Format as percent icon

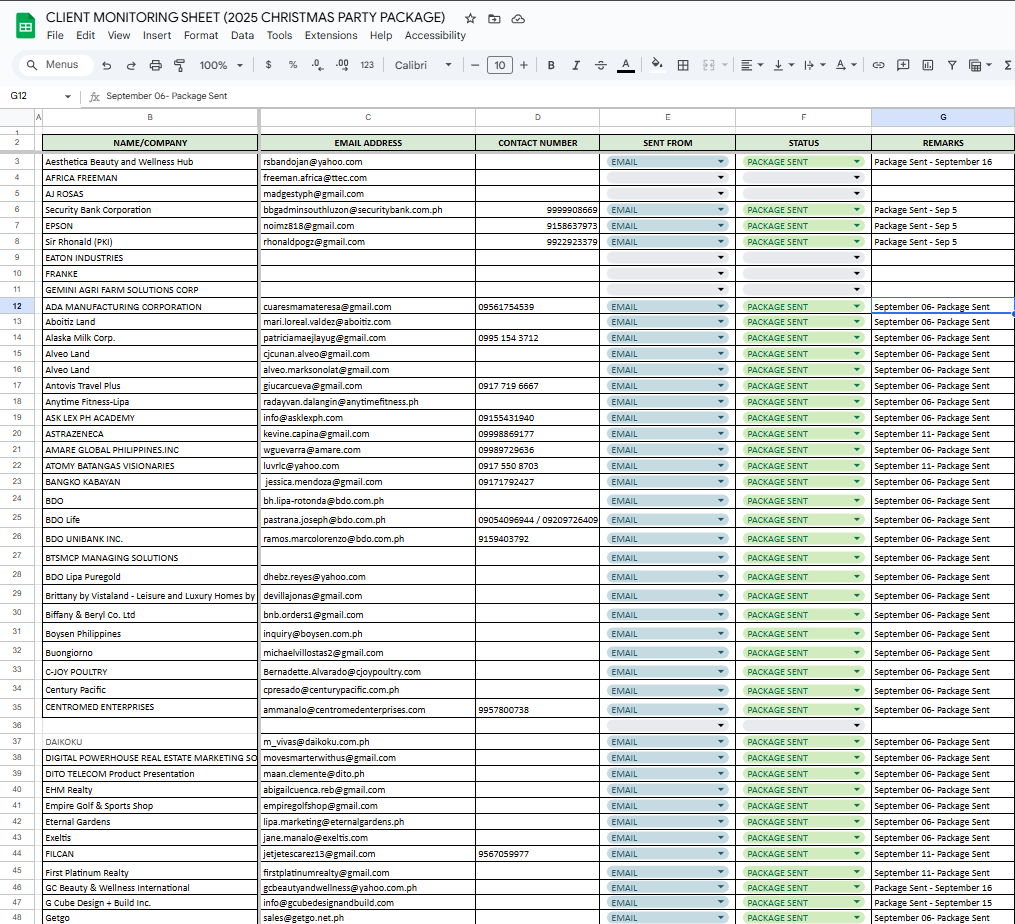pyautogui.click(x=293, y=65)
